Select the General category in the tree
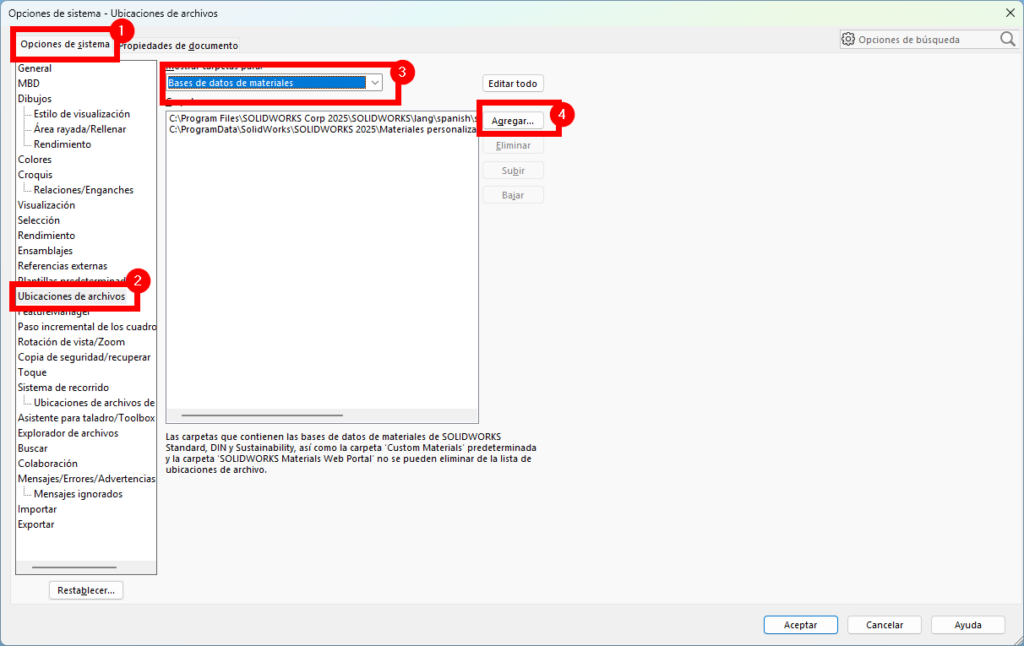 pyautogui.click(x=35, y=69)
